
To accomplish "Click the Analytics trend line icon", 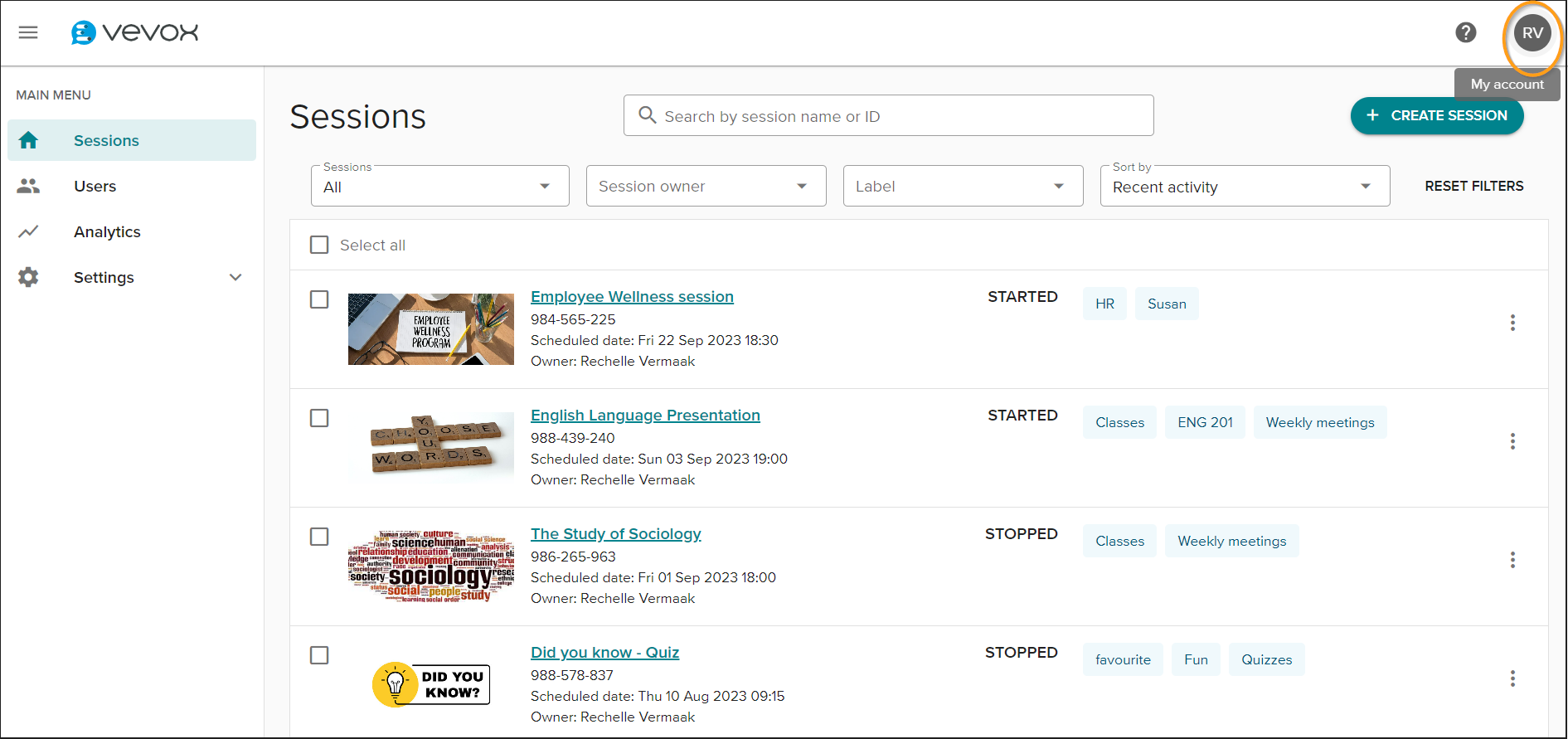I will (x=28, y=231).
